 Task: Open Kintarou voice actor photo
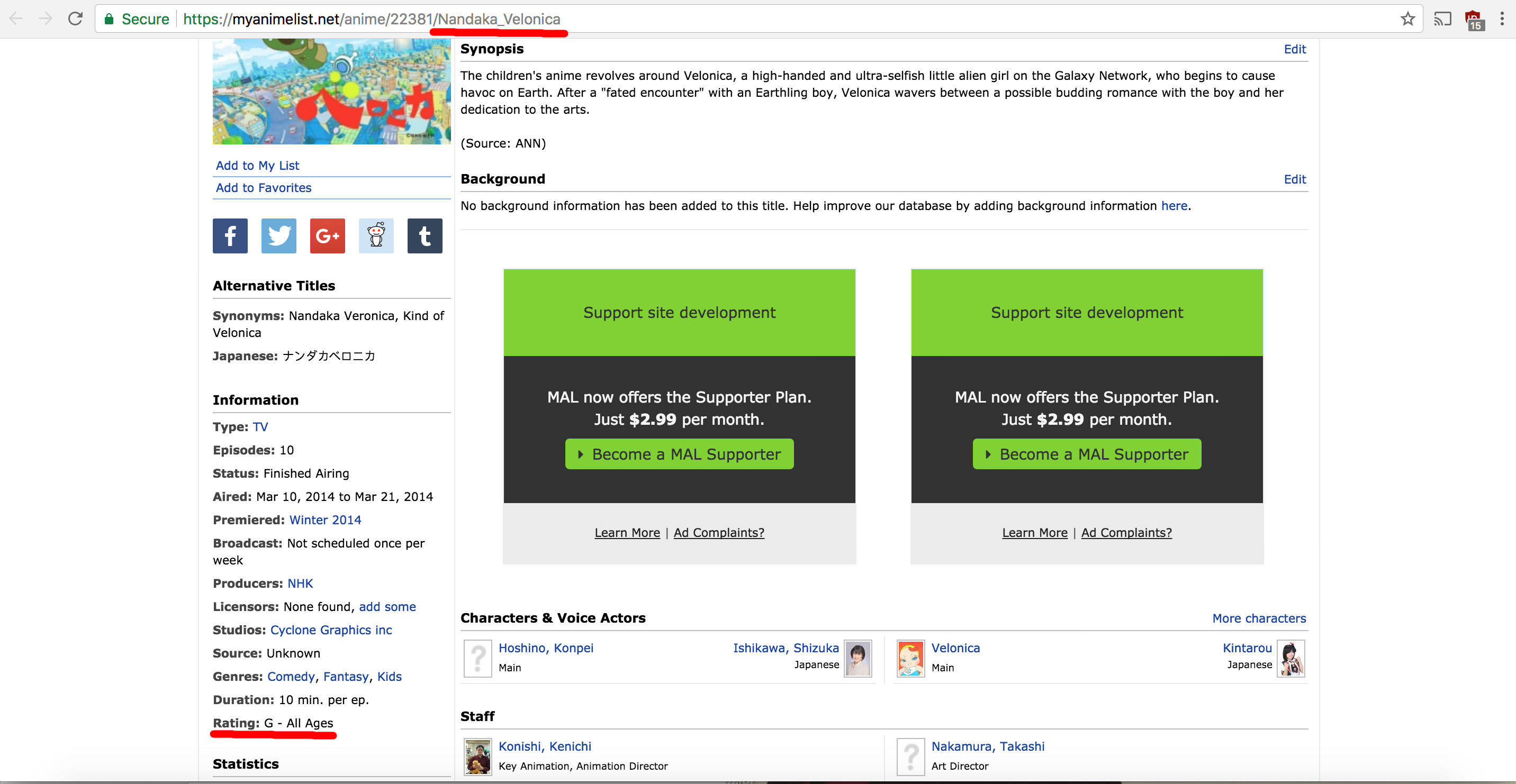coord(1291,658)
